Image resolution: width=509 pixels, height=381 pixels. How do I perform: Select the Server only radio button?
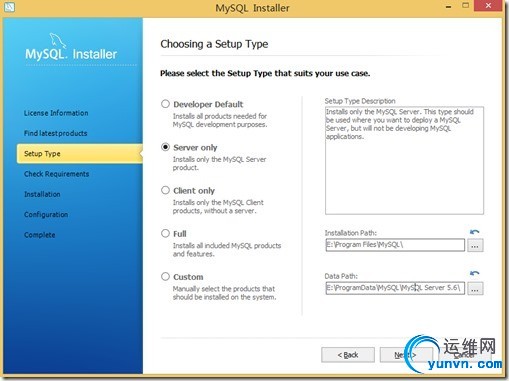pyautogui.click(x=165, y=147)
